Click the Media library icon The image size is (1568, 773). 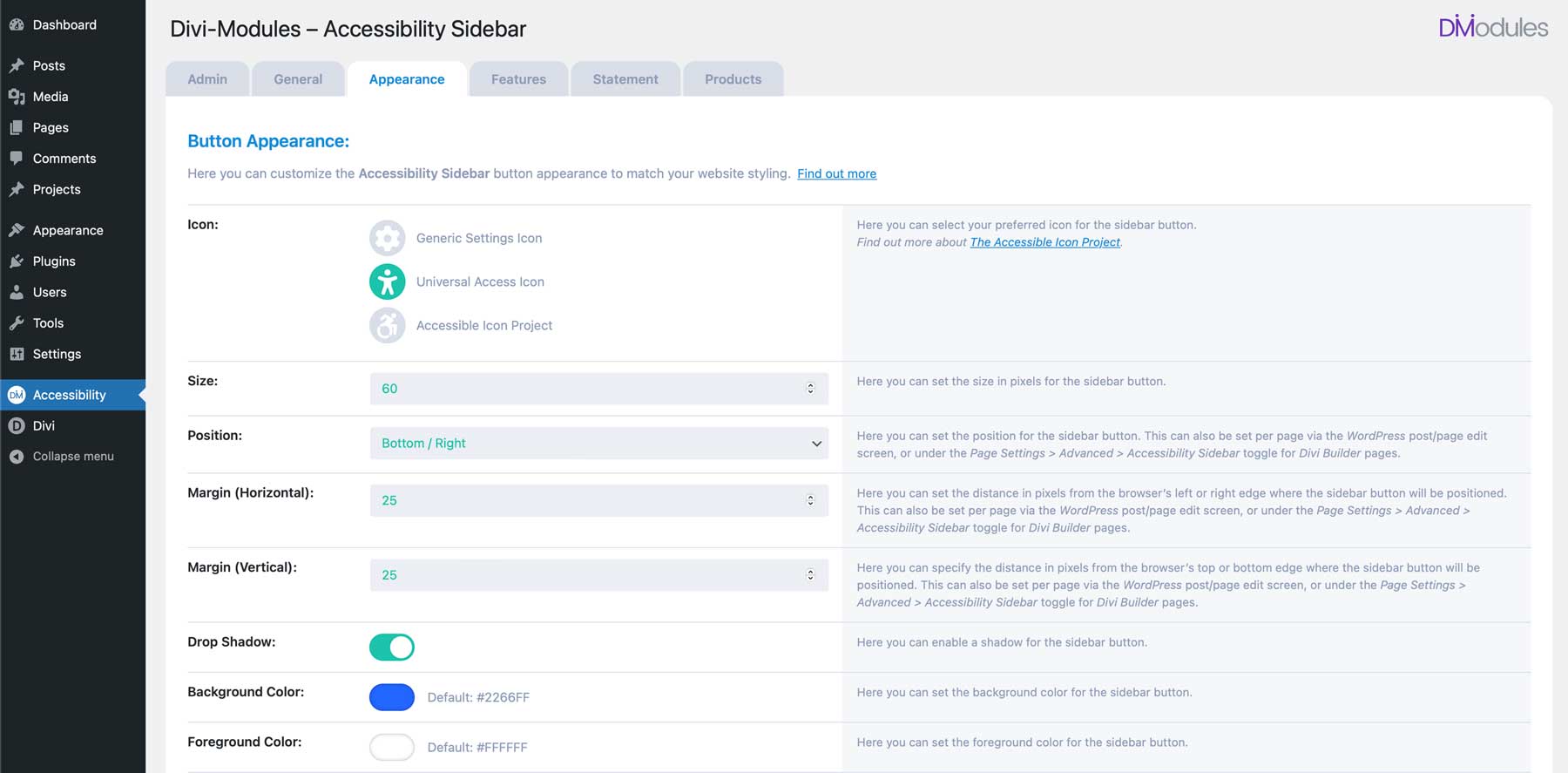pyautogui.click(x=17, y=97)
